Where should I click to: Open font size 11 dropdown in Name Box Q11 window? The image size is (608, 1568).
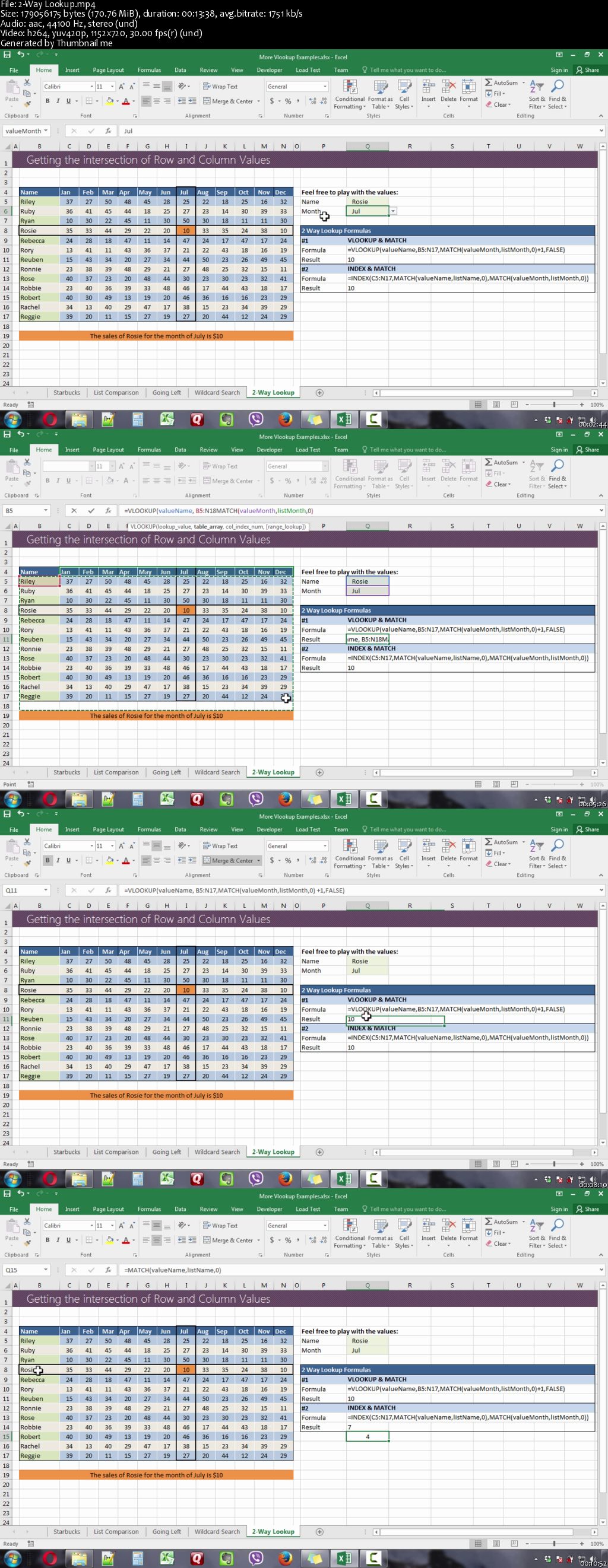[112, 845]
